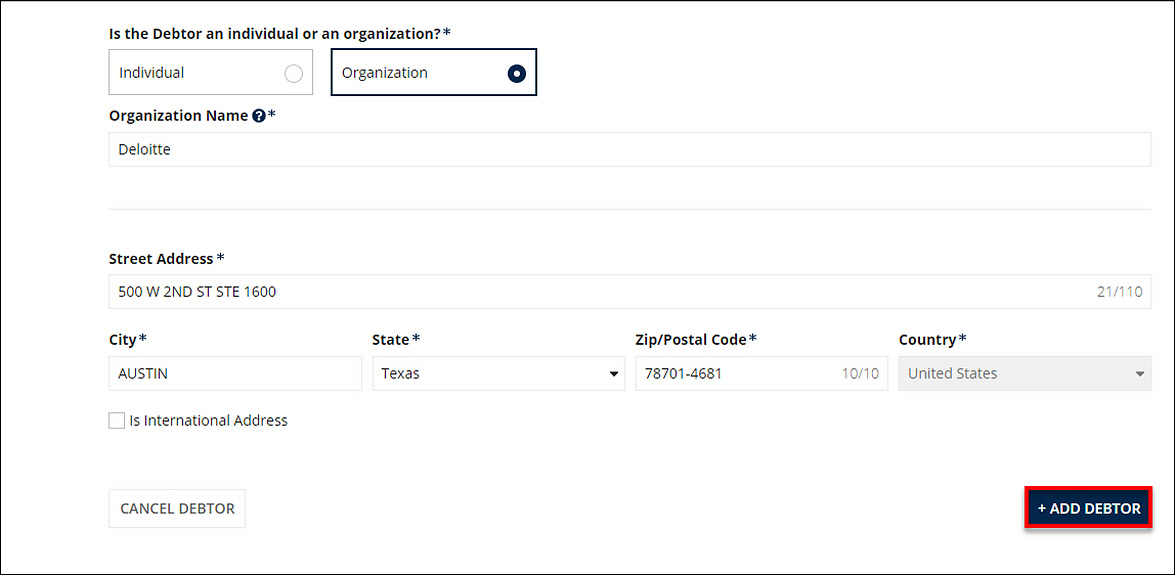The image size is (1175, 575).
Task: Click the "Is International Address" label text
Action: point(208,421)
